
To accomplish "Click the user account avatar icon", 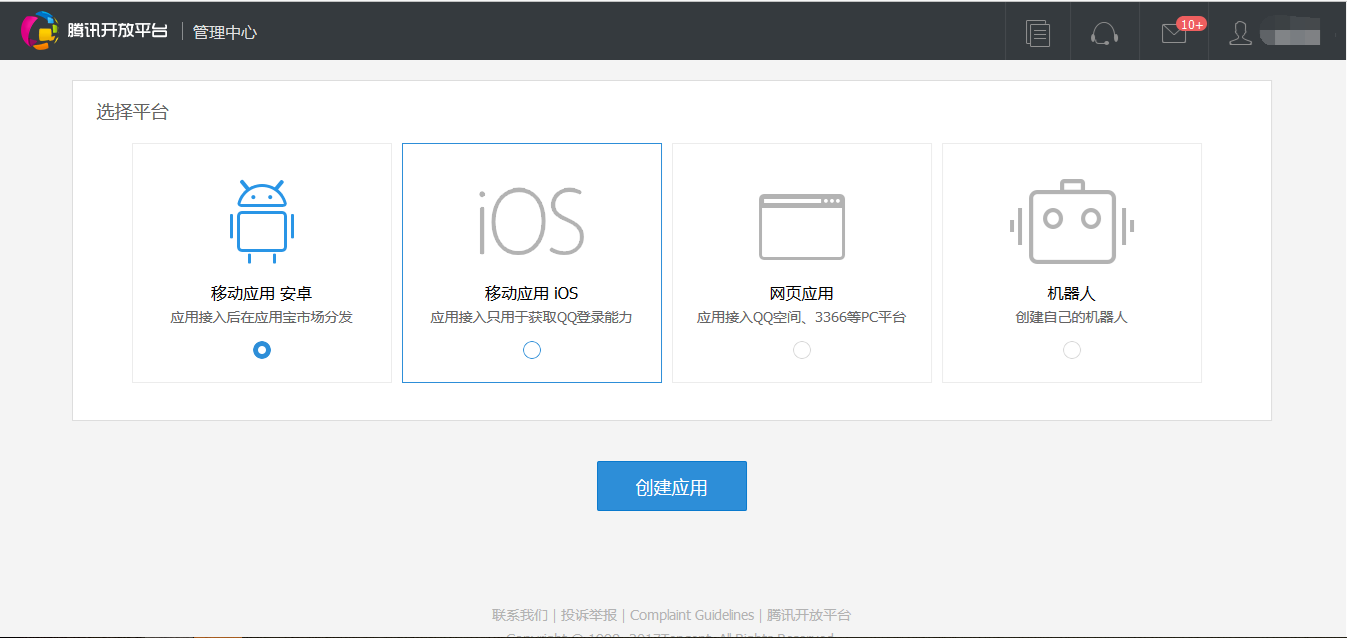I will [x=1240, y=33].
